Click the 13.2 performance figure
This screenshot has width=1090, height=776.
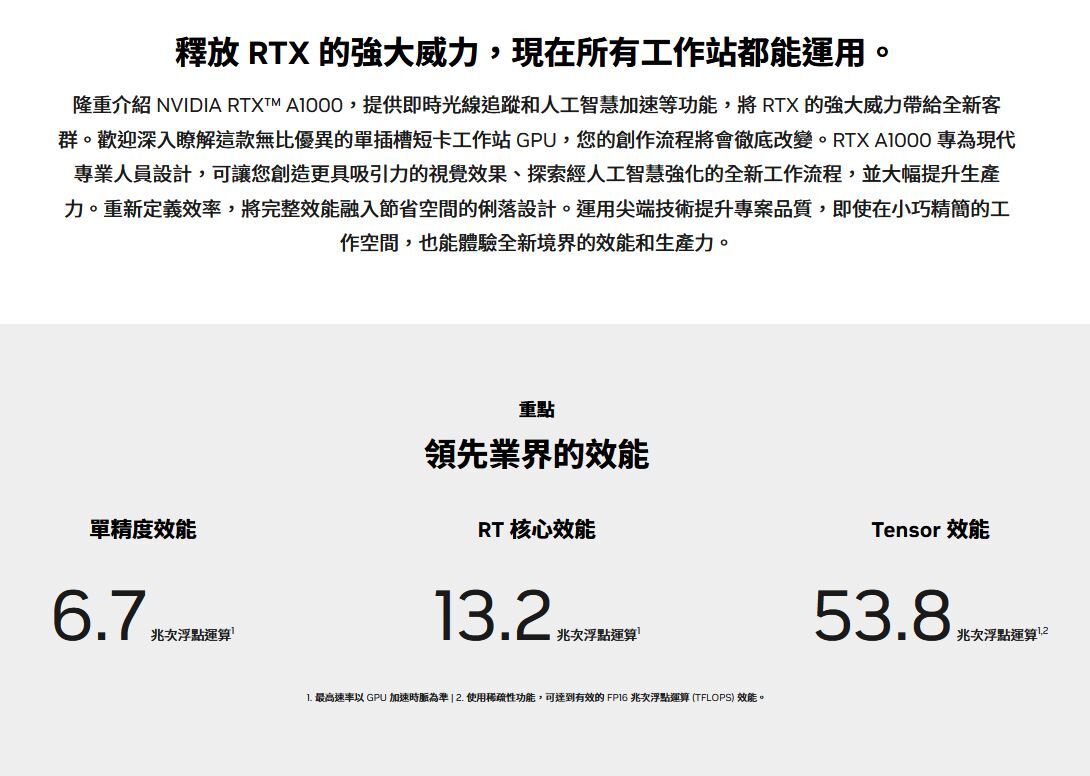tap(492, 616)
